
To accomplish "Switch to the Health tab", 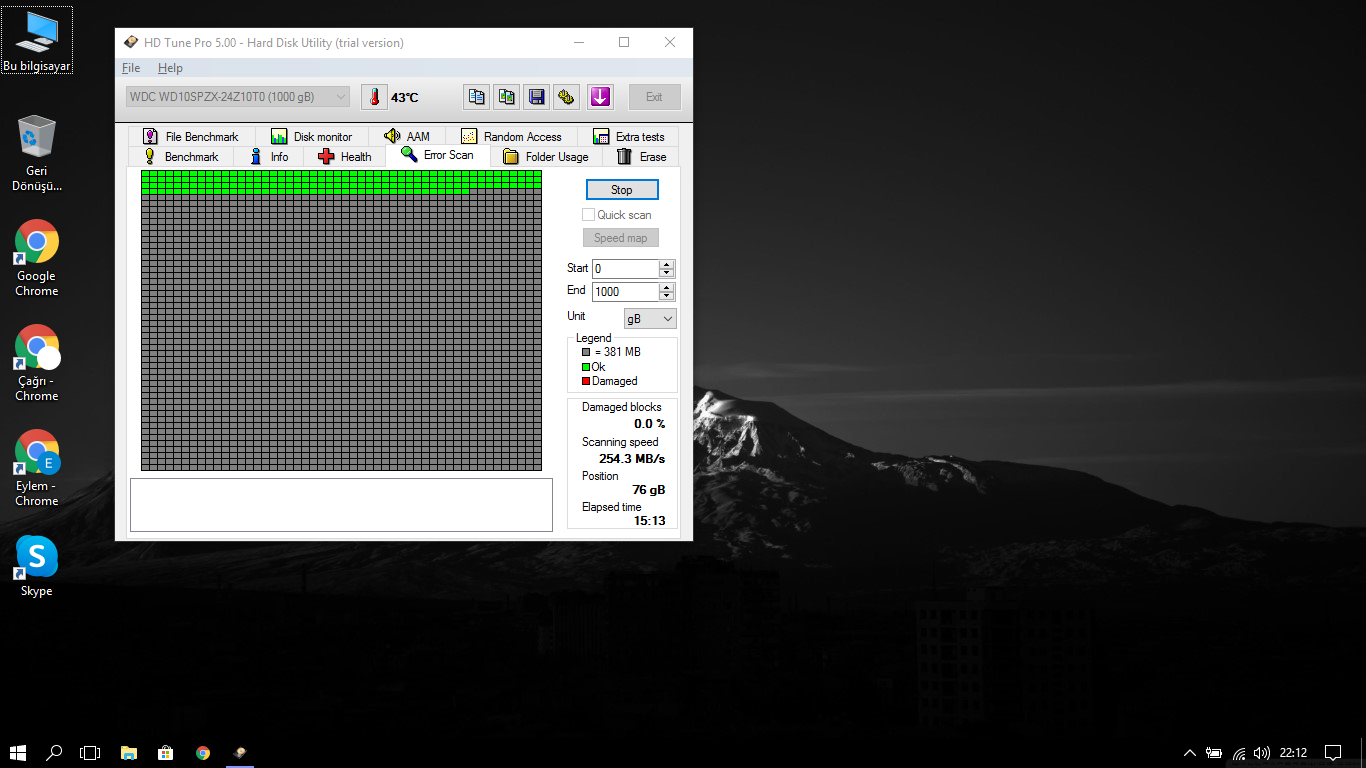I will tap(344, 156).
